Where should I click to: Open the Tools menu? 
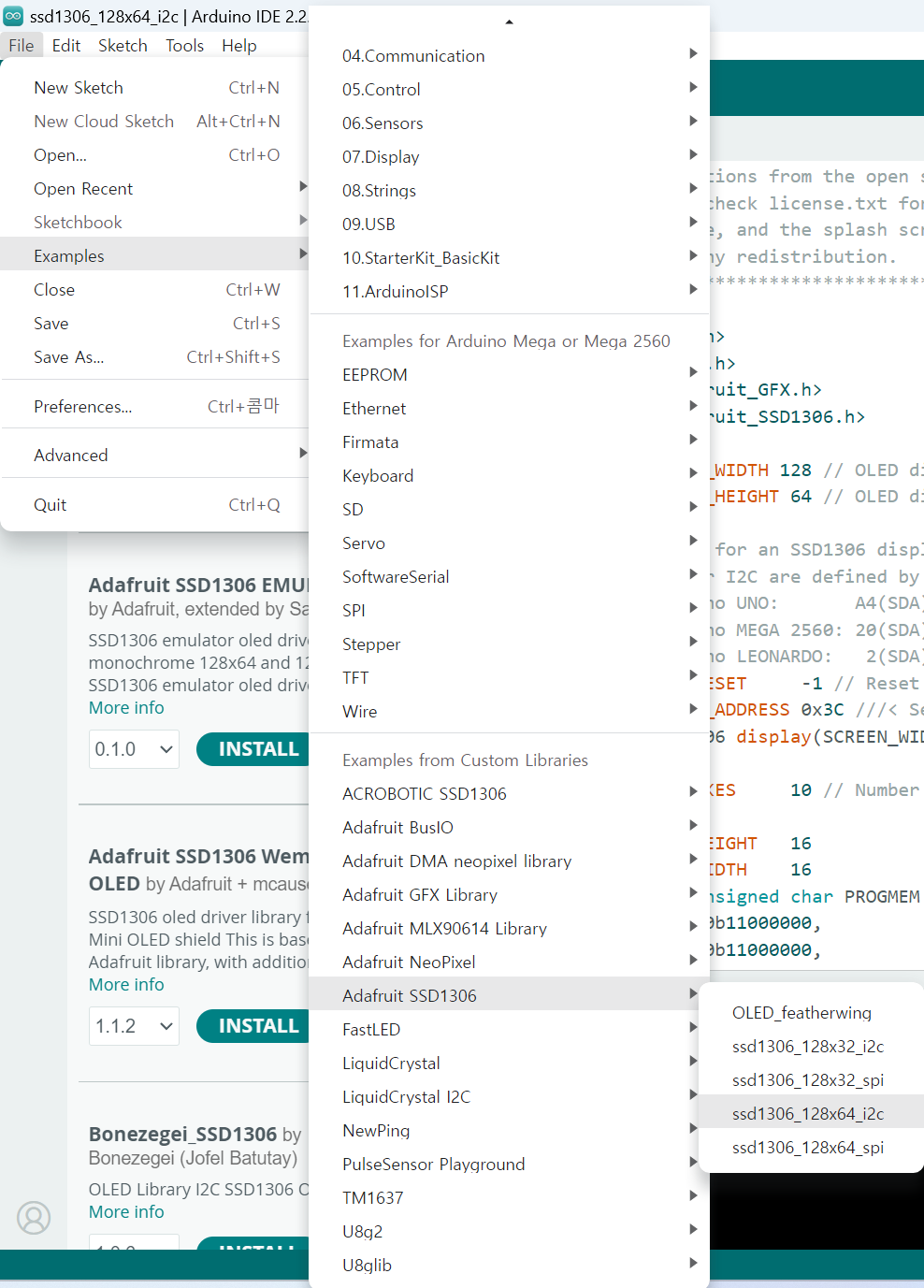point(184,45)
